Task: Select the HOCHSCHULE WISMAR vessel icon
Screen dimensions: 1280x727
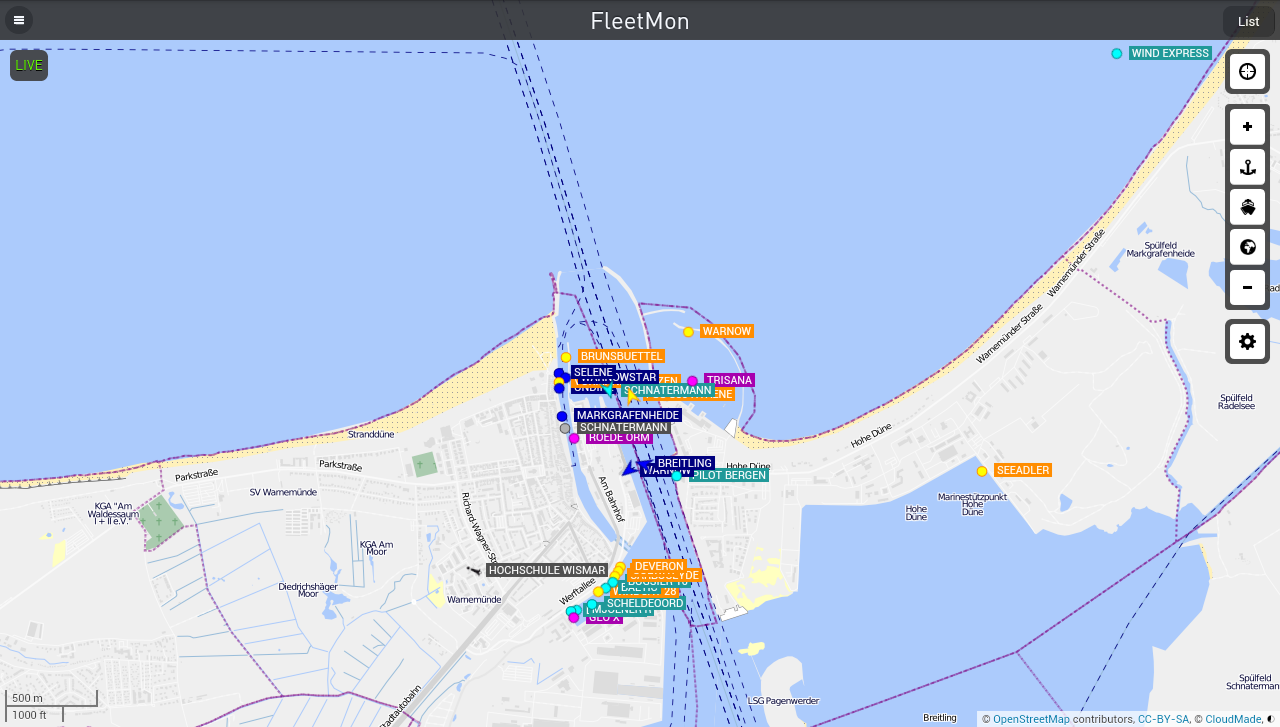Action: 473,570
